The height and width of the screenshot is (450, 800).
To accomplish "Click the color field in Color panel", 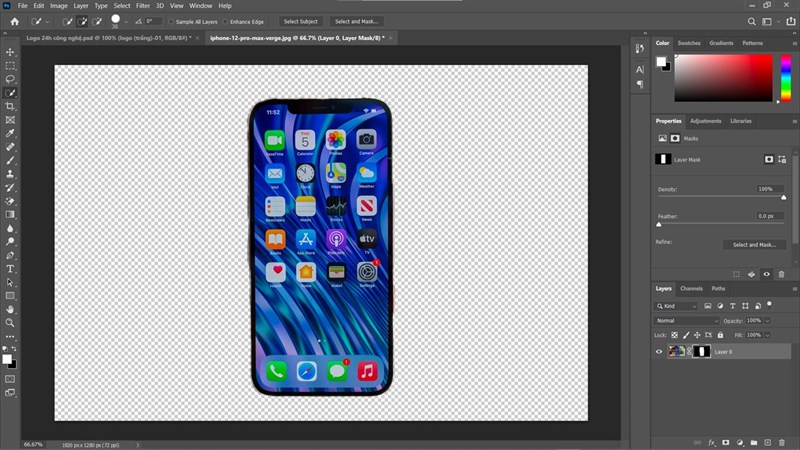I will 723,78.
